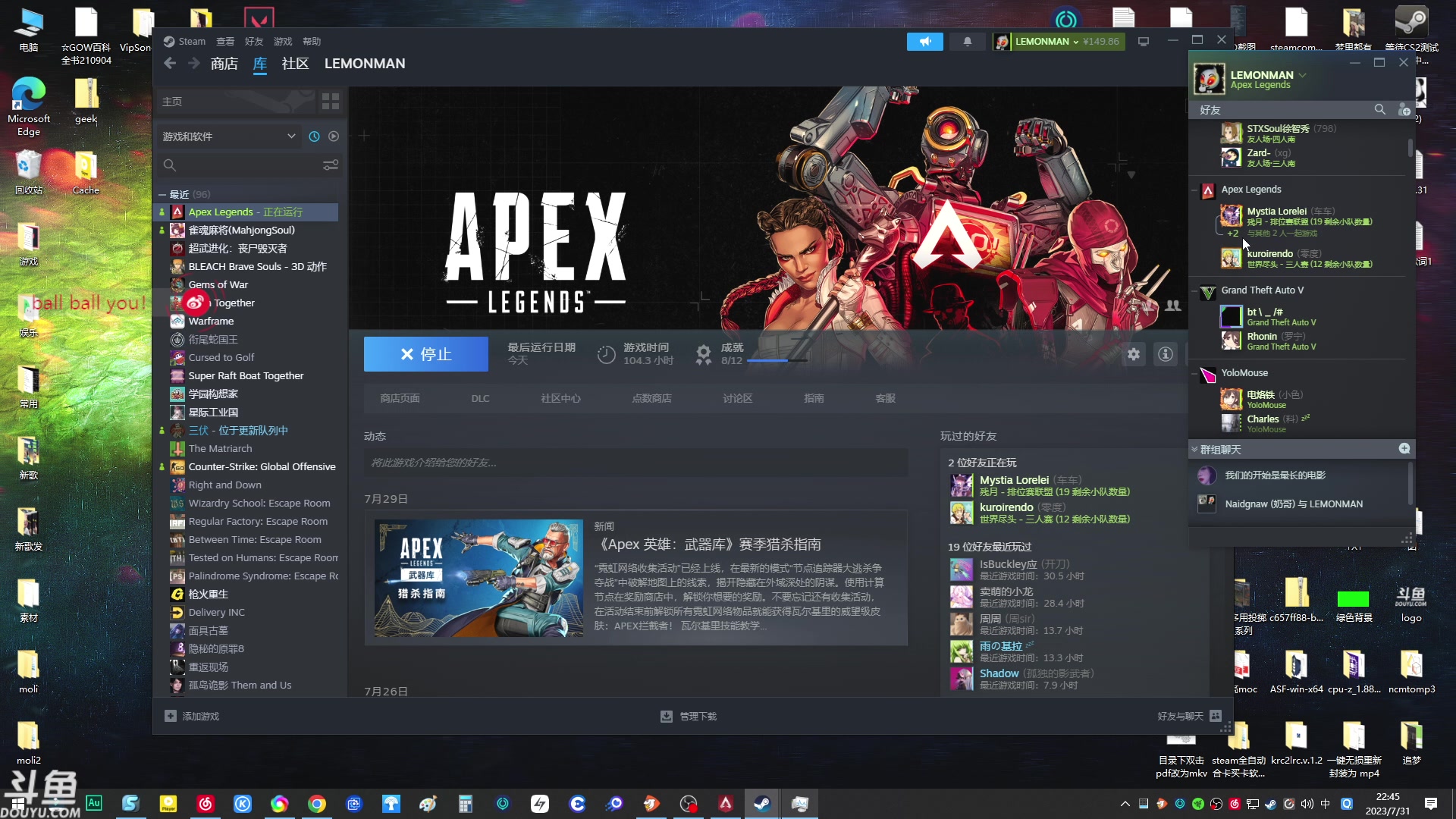Click the activity post input field
The height and width of the screenshot is (819, 1456).
(x=635, y=463)
